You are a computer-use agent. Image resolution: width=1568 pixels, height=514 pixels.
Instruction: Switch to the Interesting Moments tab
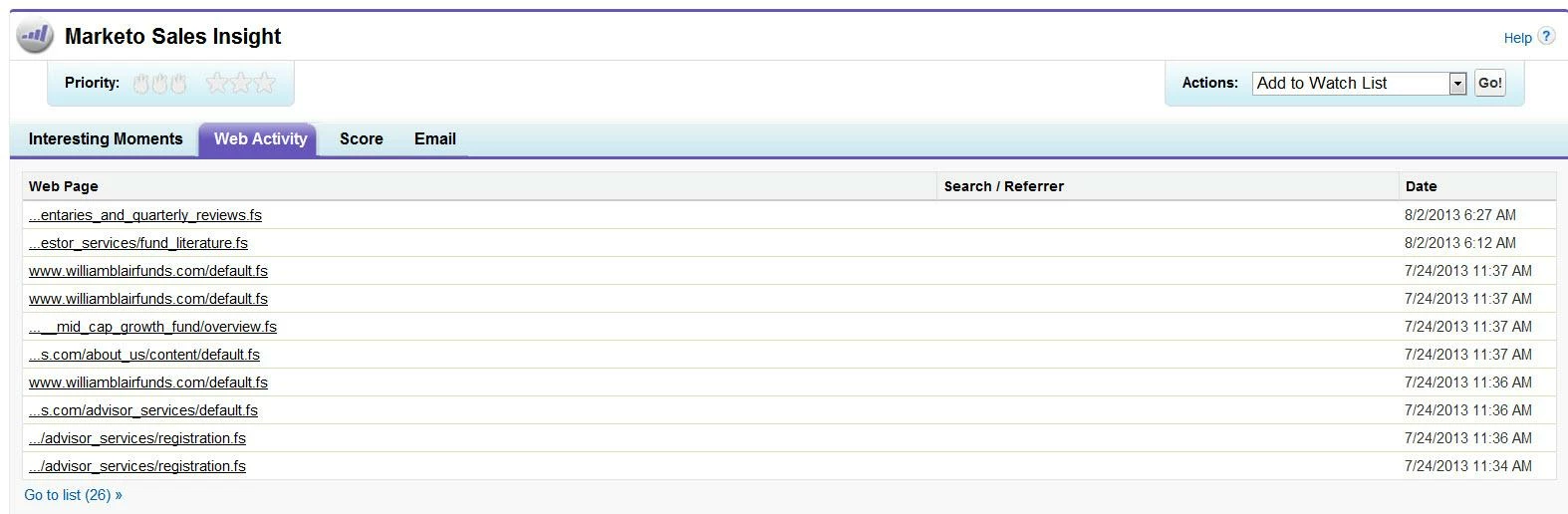106,138
